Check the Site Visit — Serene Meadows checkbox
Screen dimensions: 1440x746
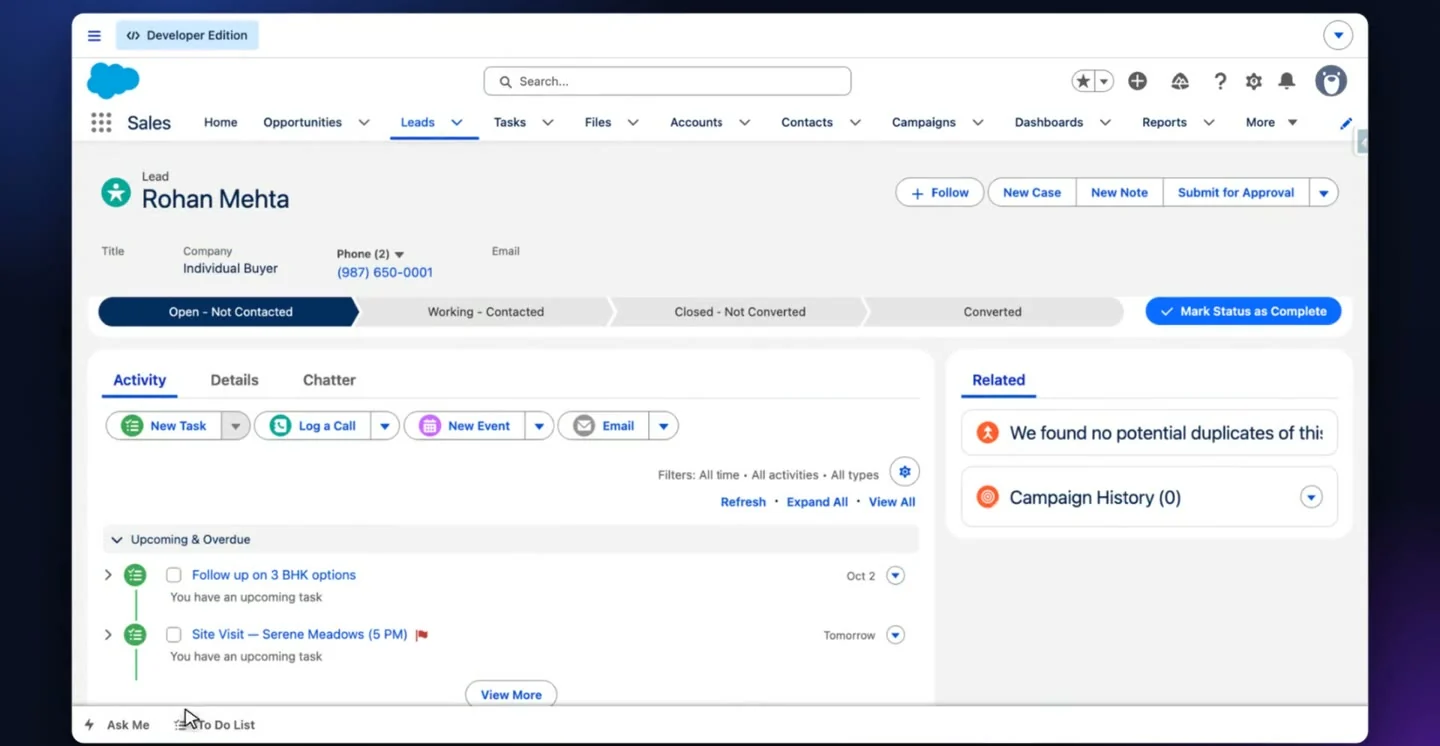[174, 635]
